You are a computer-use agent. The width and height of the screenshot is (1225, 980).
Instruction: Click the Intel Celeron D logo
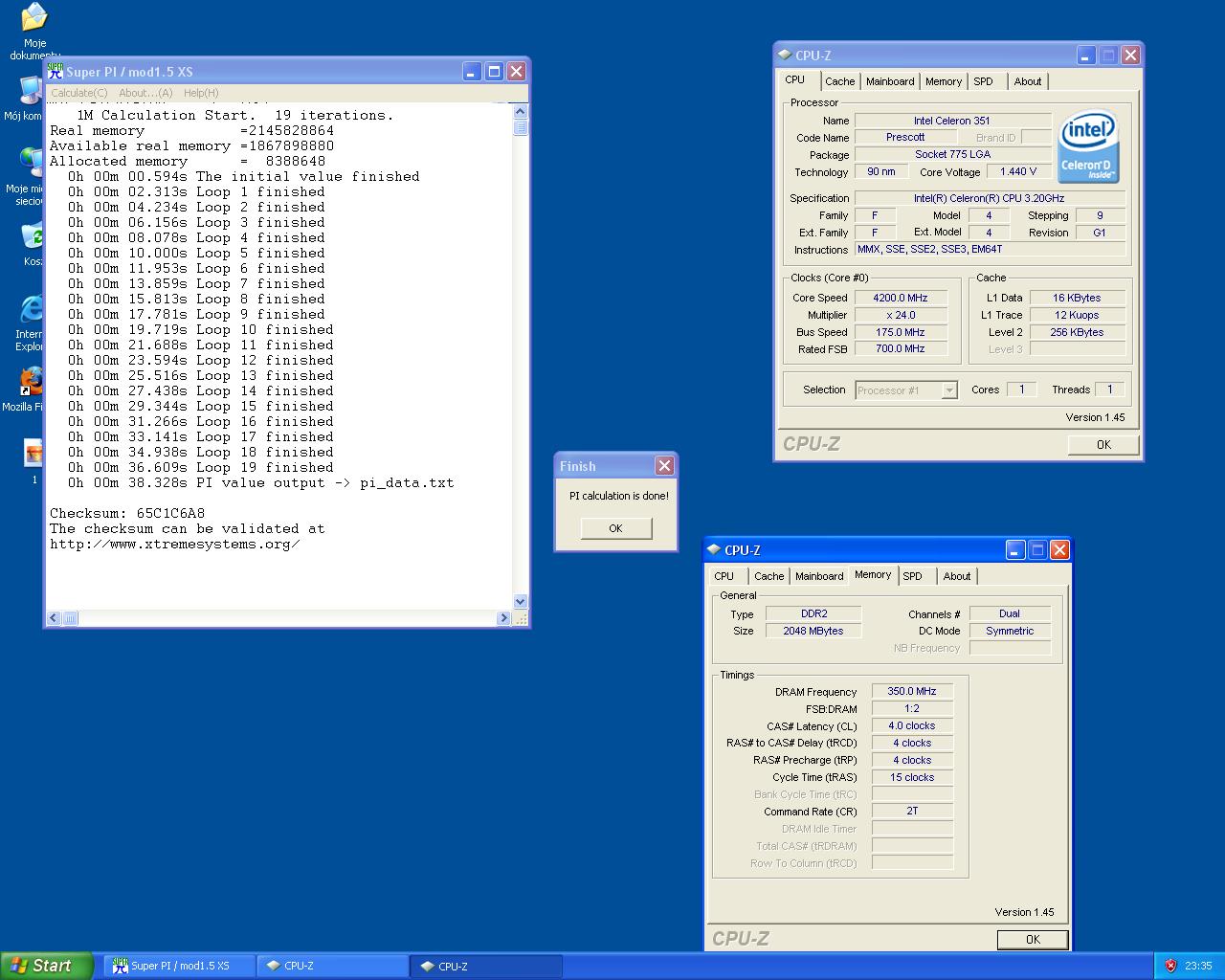pos(1088,147)
